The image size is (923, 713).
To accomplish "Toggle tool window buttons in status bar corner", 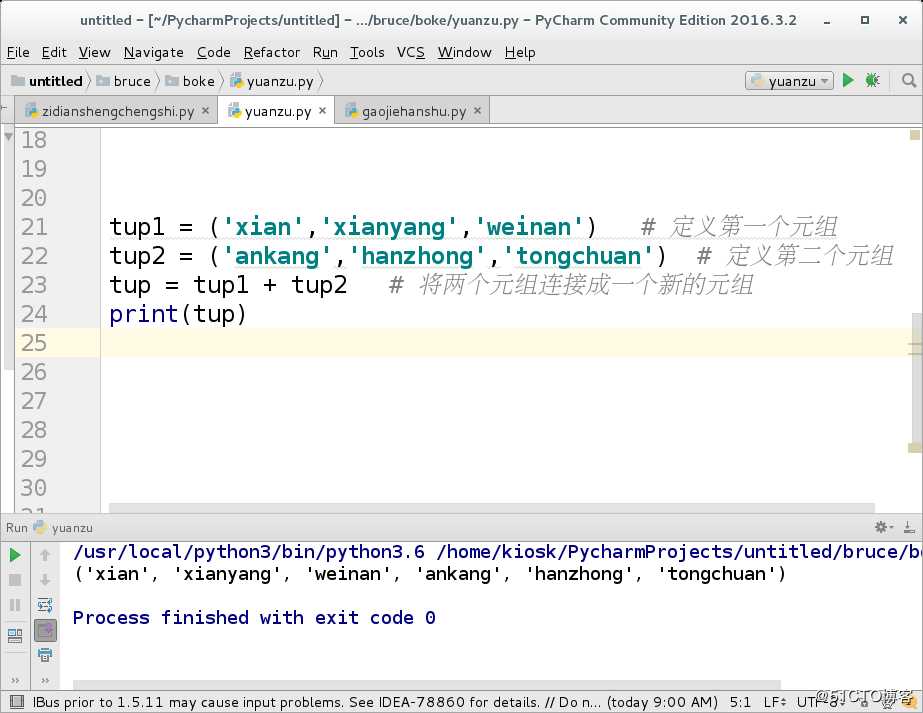I will [x=16, y=702].
